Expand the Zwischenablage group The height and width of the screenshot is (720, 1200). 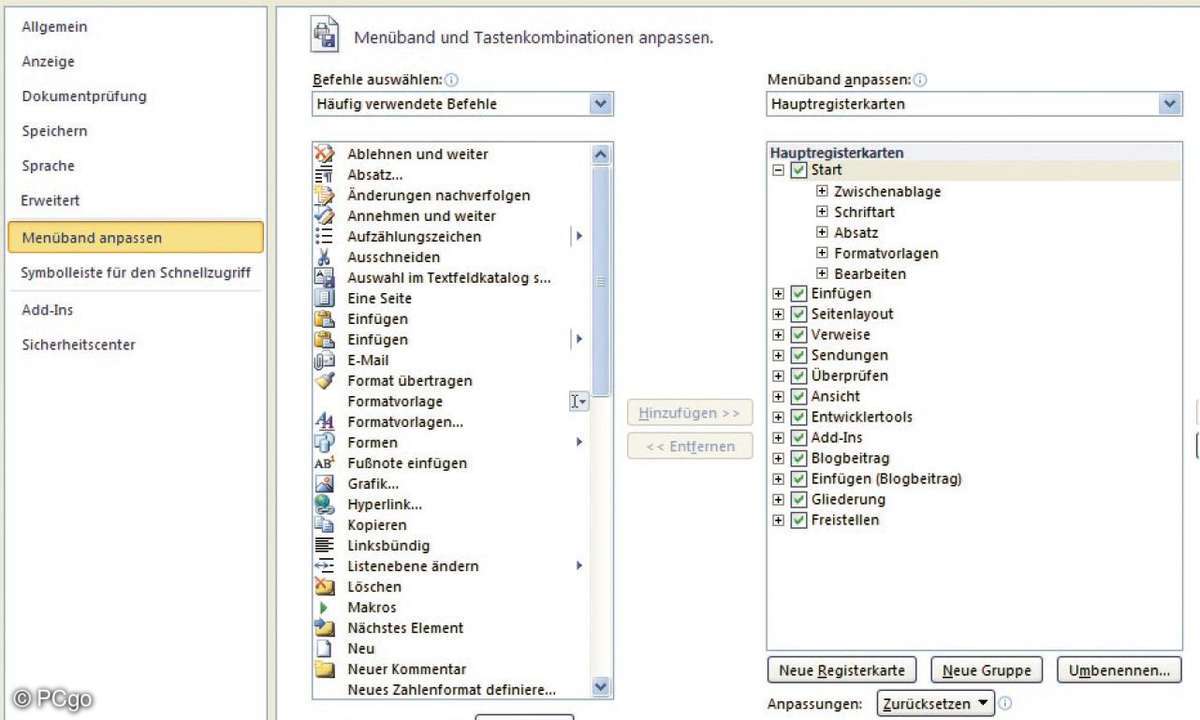(823, 191)
